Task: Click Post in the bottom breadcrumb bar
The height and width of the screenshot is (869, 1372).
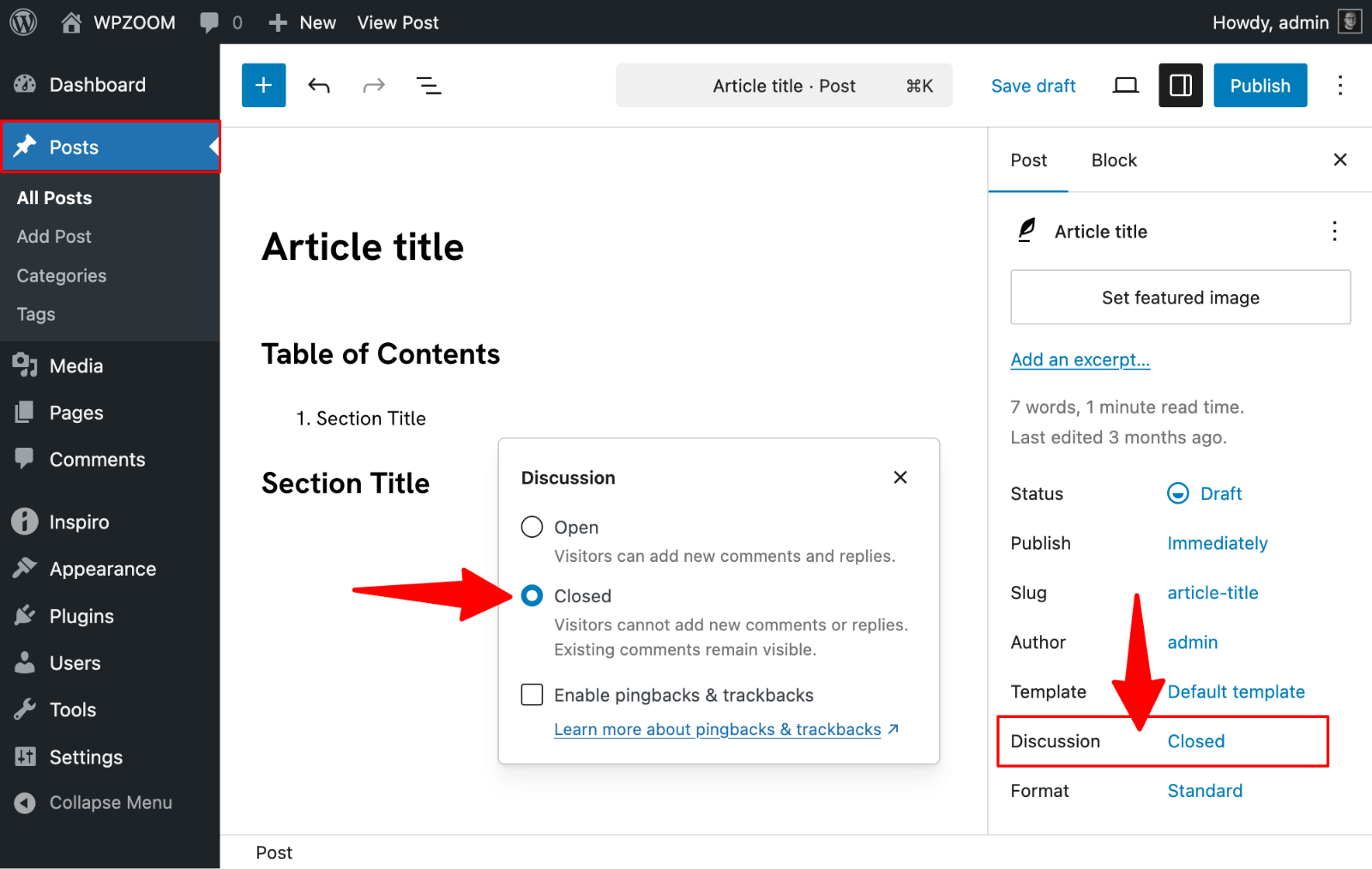Action: [274, 853]
